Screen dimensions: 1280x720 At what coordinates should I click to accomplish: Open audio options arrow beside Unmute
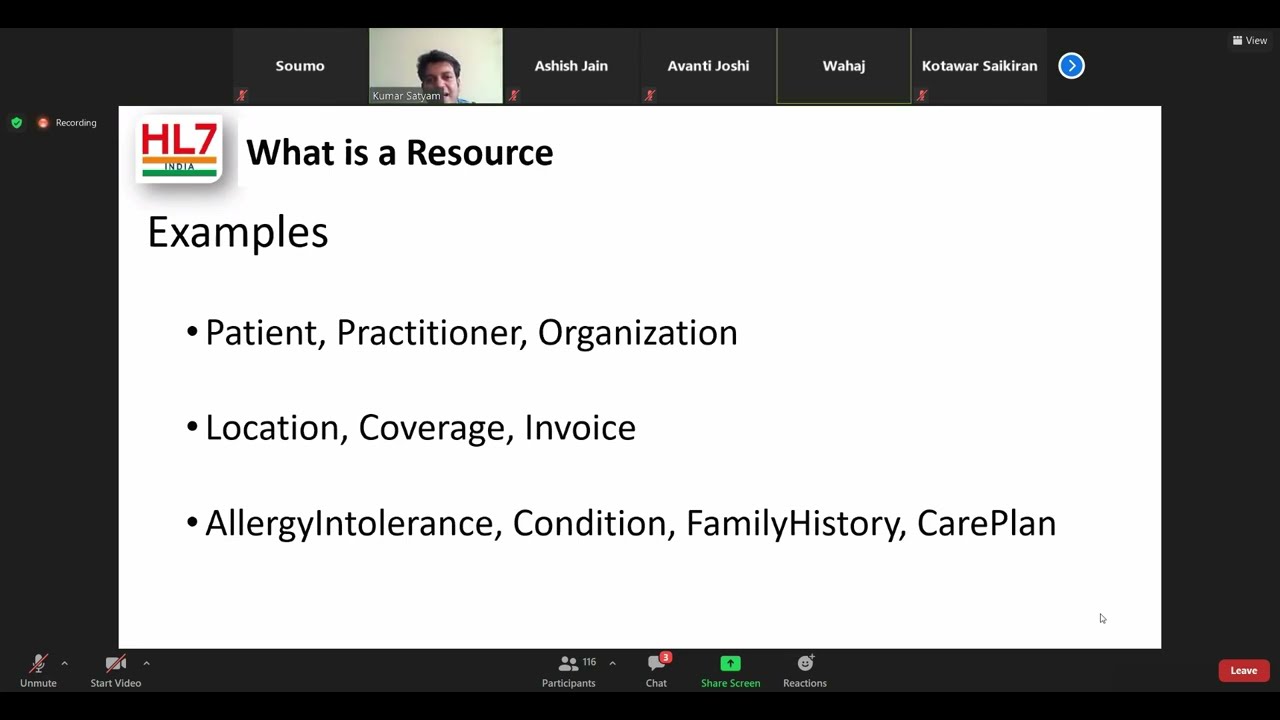pos(64,663)
